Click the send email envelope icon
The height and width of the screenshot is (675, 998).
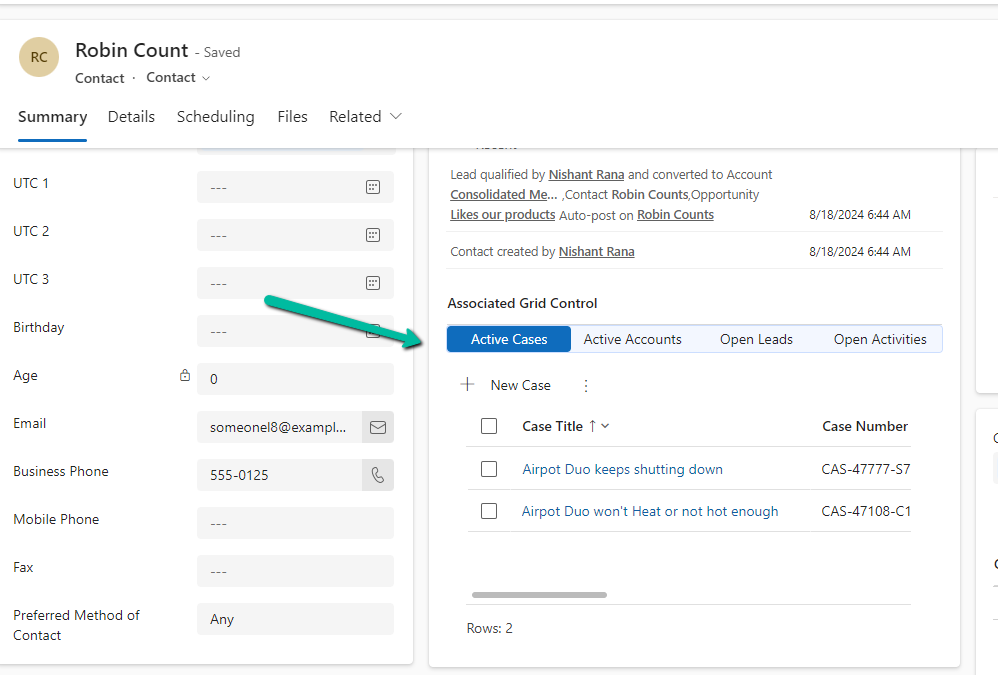(378, 427)
